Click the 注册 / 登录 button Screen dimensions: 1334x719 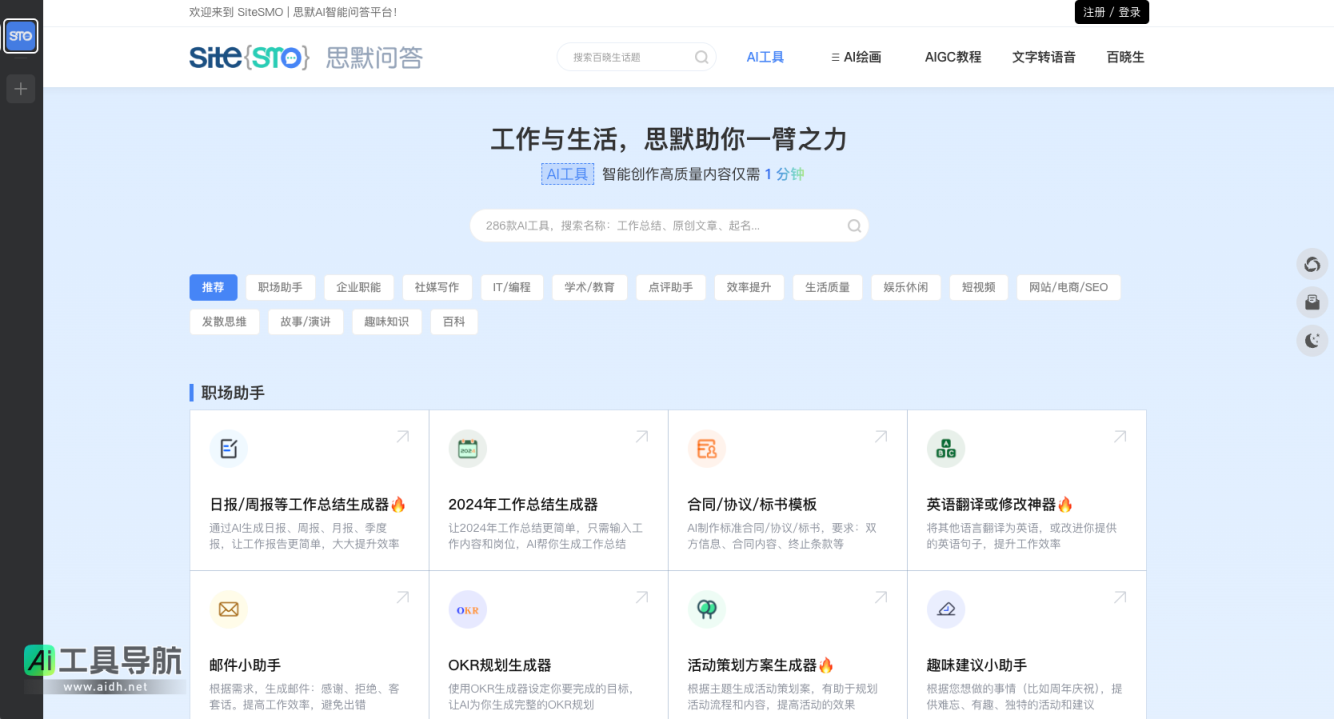pyautogui.click(x=1111, y=12)
